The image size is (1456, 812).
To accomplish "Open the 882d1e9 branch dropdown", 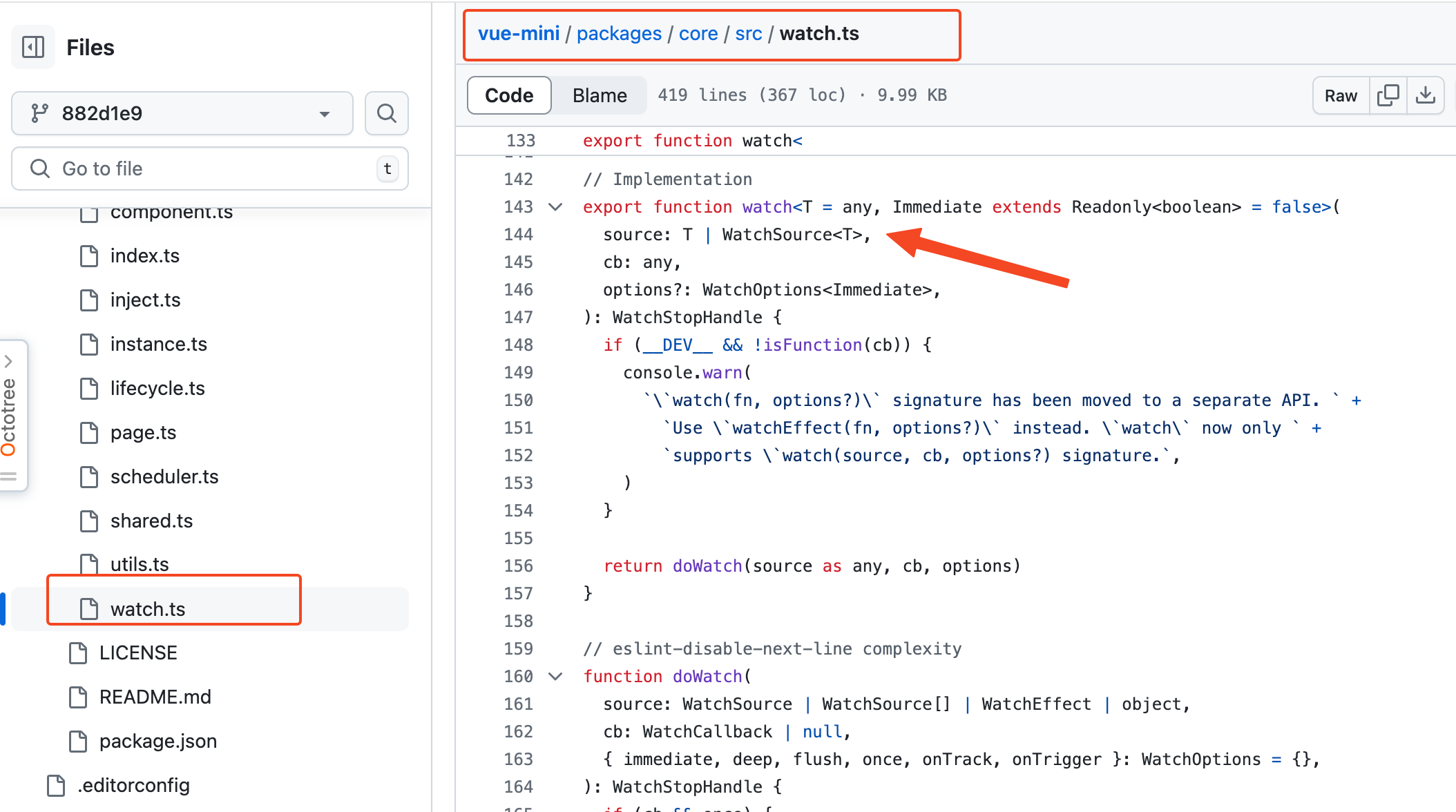I will (182, 113).
